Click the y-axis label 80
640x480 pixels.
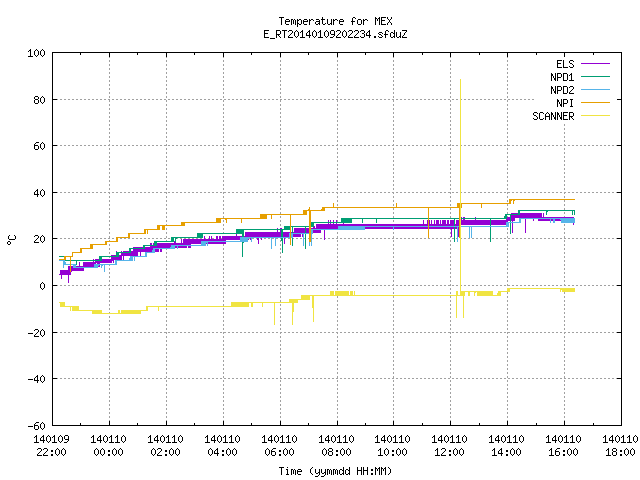pyautogui.click(x=40, y=100)
